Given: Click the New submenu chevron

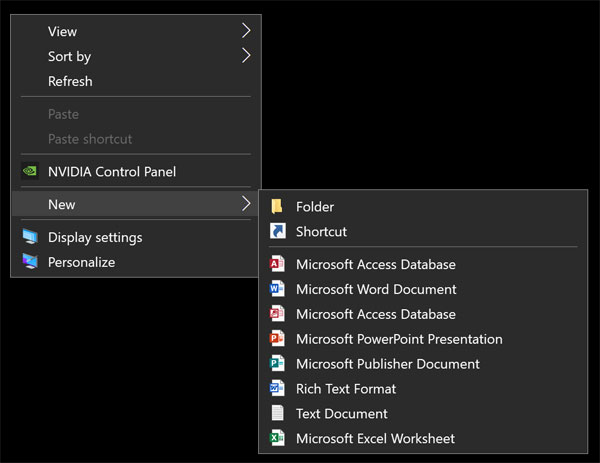Looking at the screenshot, I should [246, 204].
